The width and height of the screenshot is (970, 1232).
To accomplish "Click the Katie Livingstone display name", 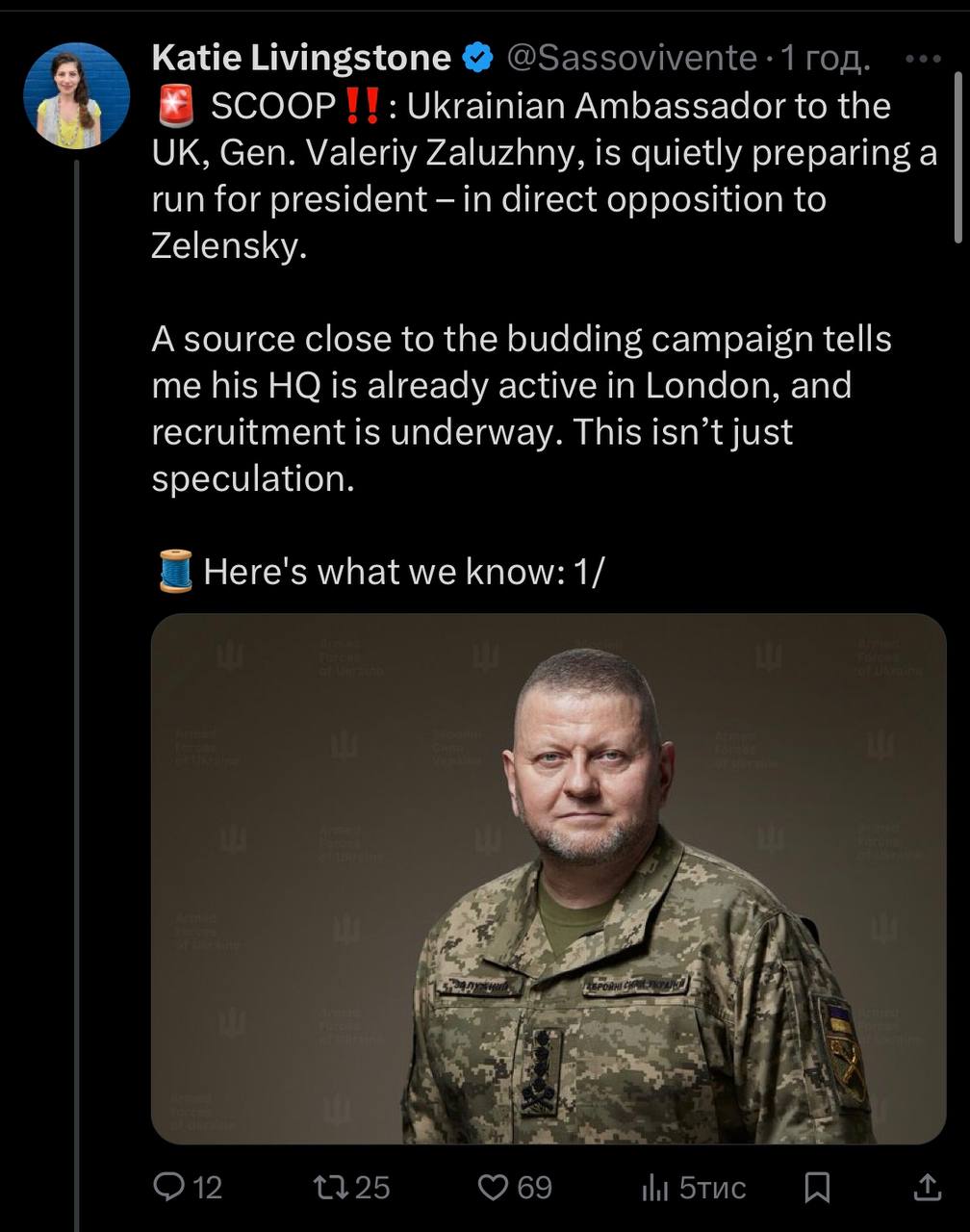I will pyautogui.click(x=301, y=59).
